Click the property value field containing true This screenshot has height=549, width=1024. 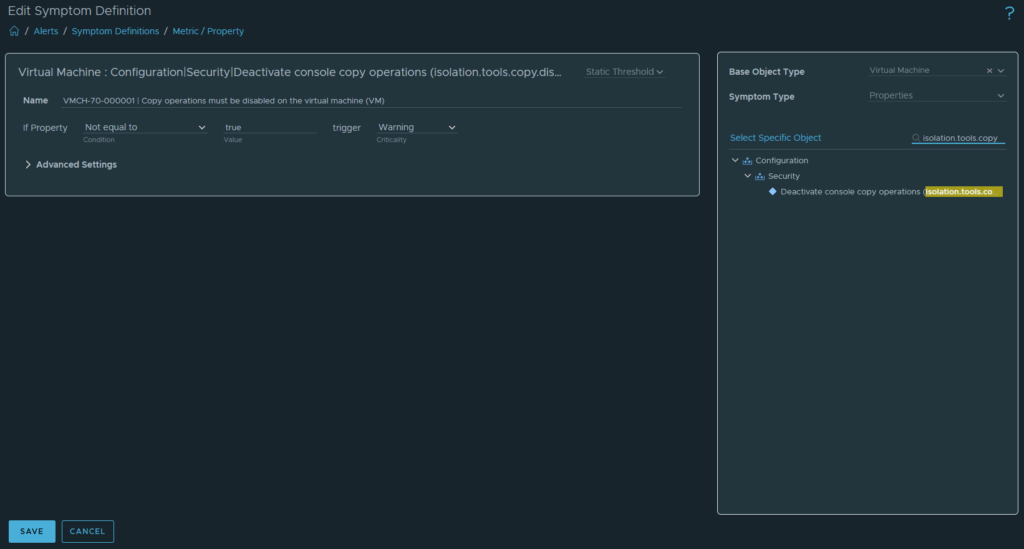270,128
